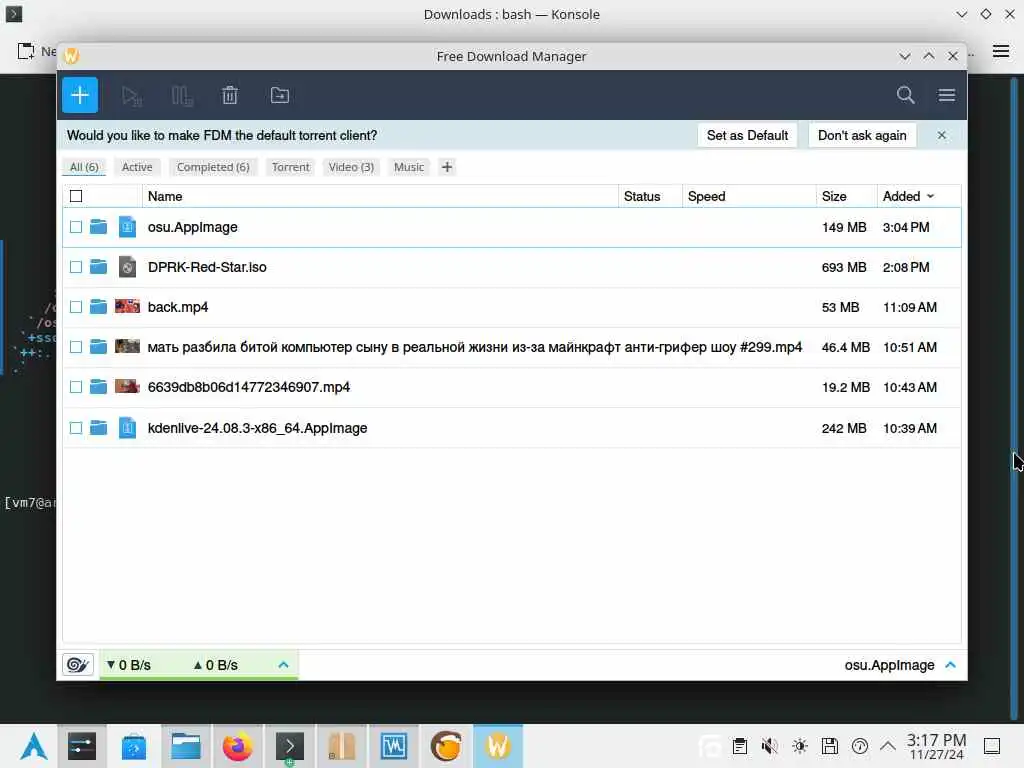Check the DPRK-Red-Star.iso checkbox
Screen dimensions: 1024x768
tap(76, 266)
